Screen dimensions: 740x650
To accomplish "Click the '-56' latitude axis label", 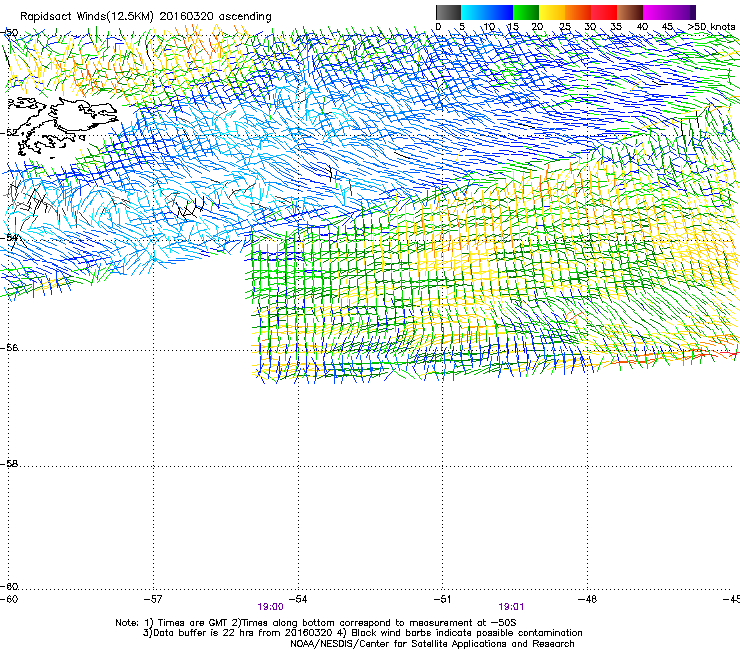I will [x=9, y=347].
